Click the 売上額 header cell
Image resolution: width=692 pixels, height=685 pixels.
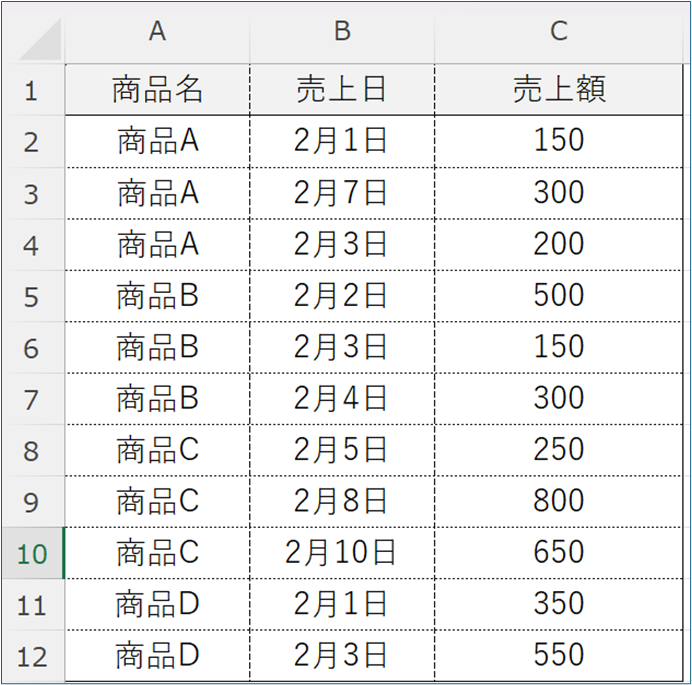(558, 90)
